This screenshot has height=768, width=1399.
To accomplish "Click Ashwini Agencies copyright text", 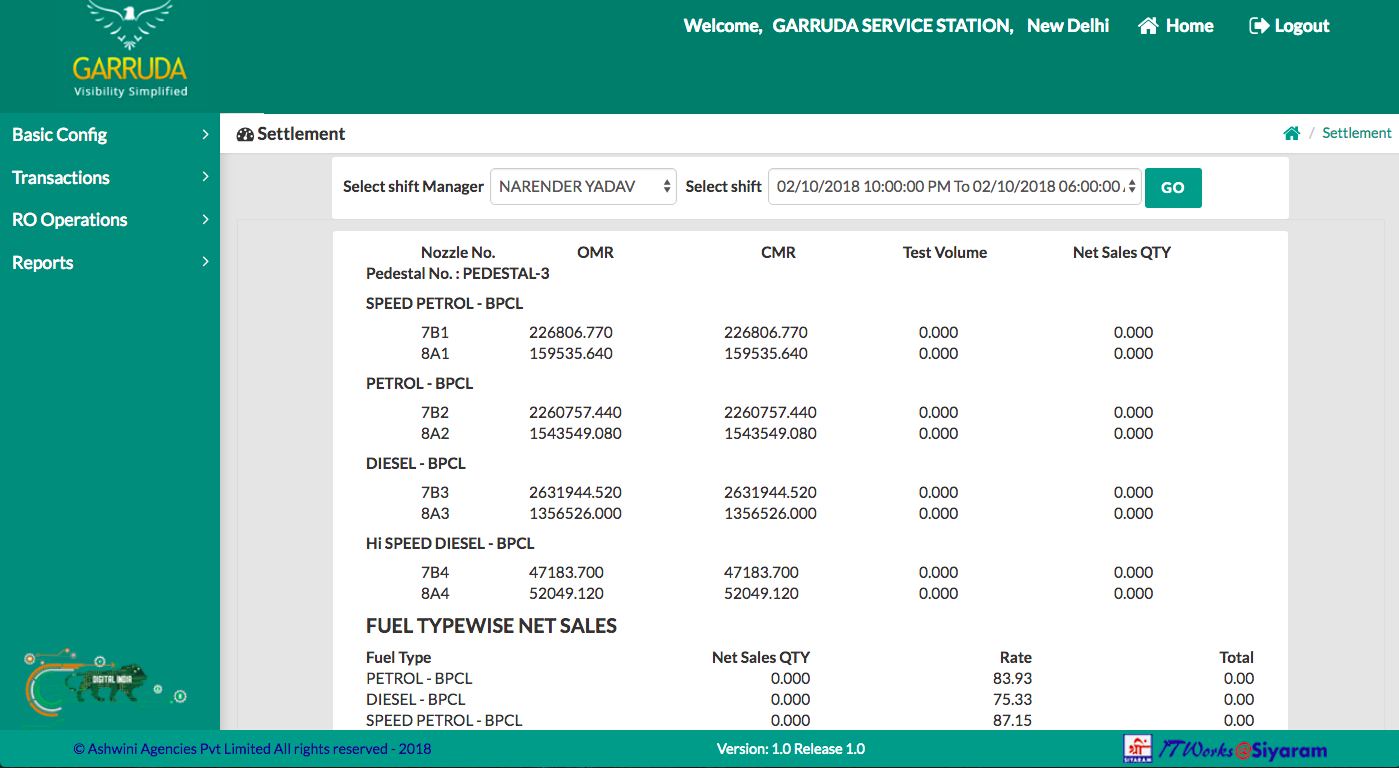I will pos(252,748).
